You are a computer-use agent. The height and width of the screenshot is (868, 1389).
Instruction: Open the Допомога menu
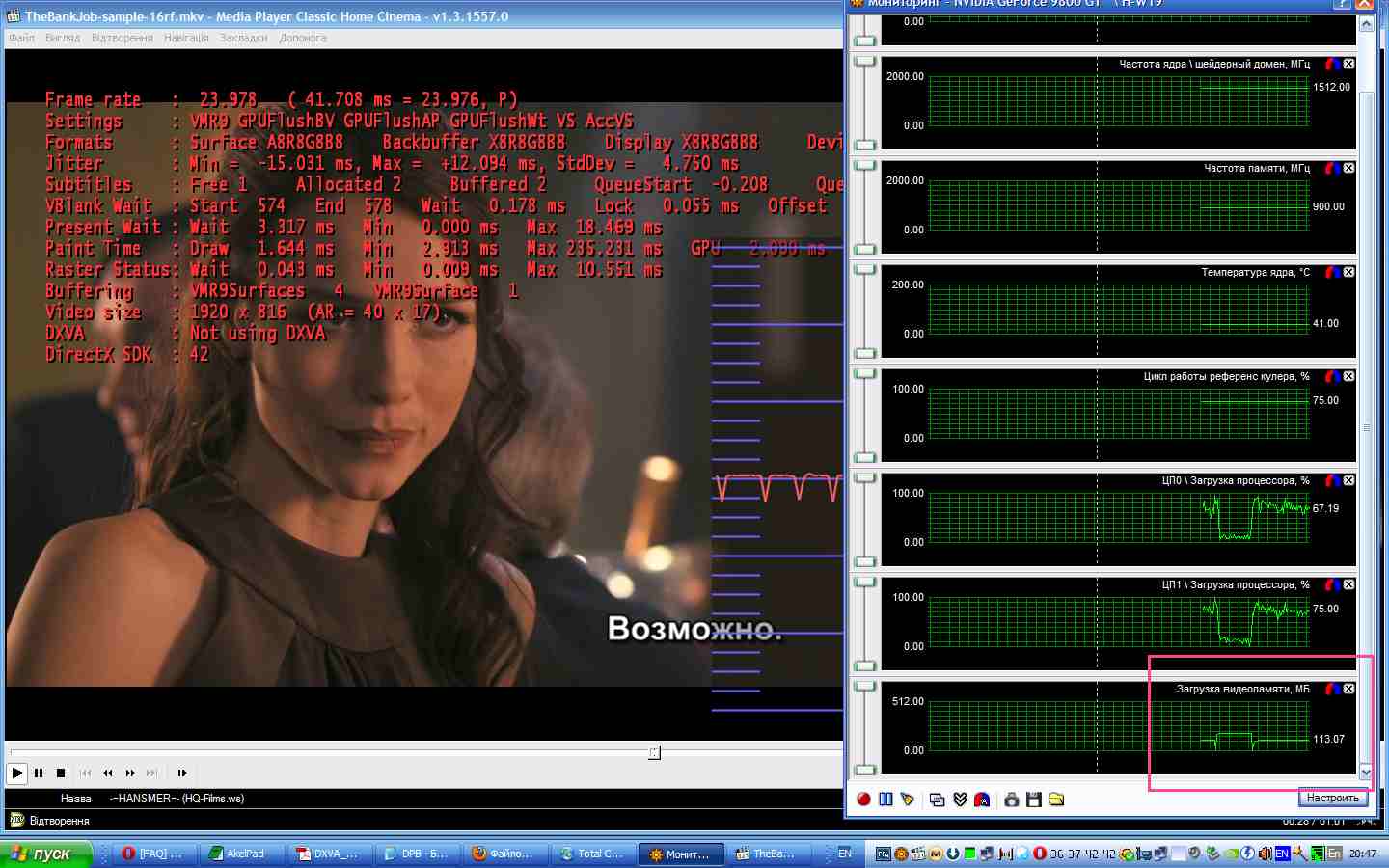pos(303,38)
